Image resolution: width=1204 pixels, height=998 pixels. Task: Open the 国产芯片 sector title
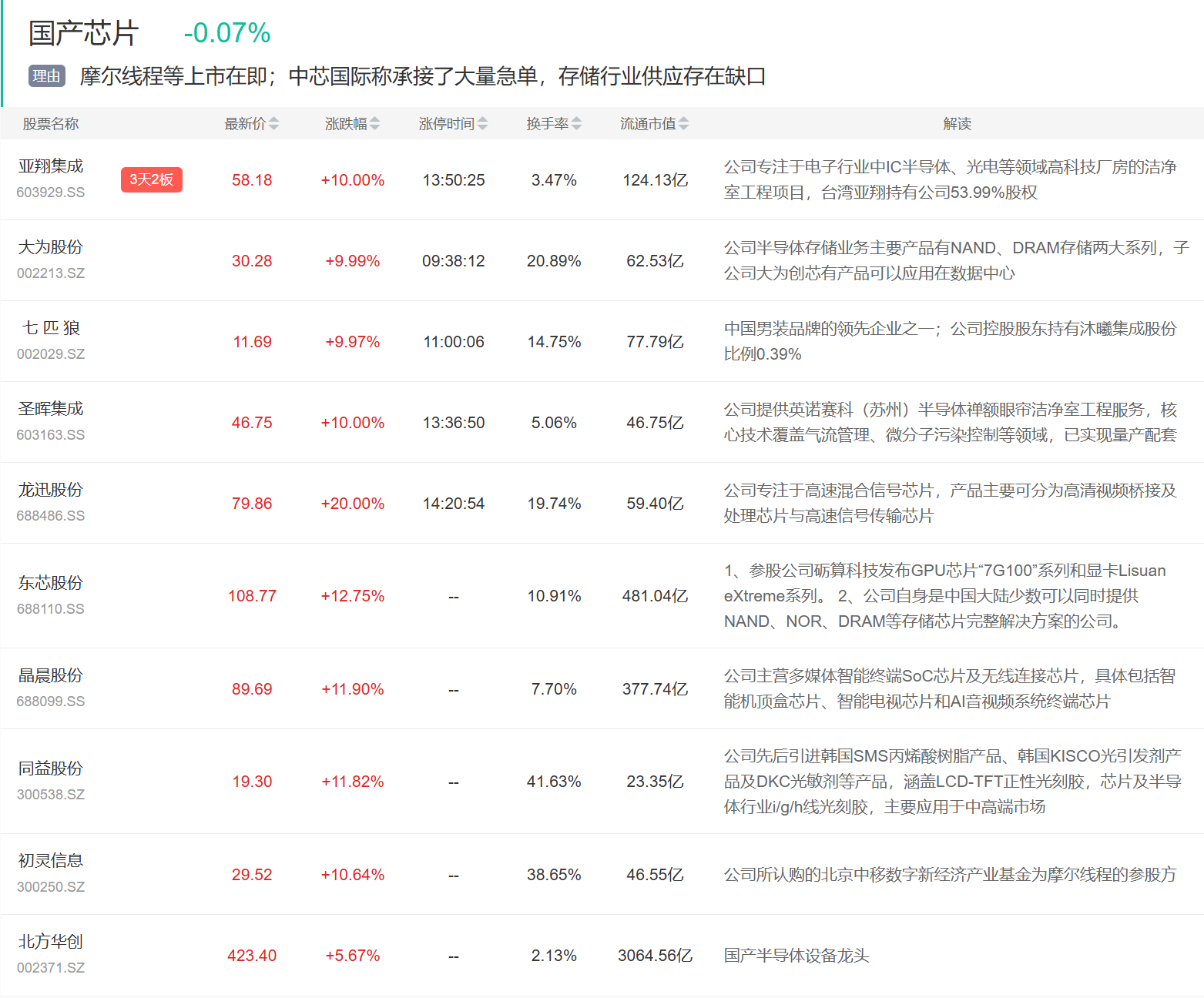tap(83, 33)
